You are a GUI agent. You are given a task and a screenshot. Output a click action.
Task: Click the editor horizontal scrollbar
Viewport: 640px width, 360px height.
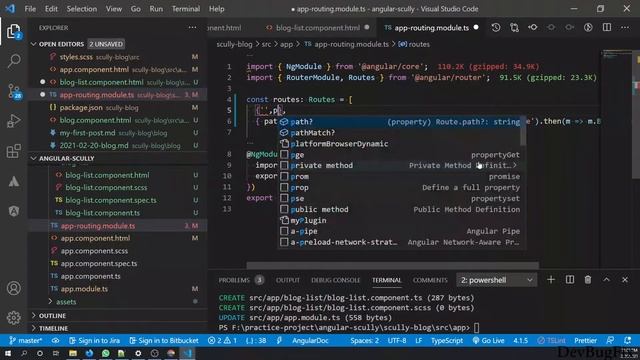(392, 266)
